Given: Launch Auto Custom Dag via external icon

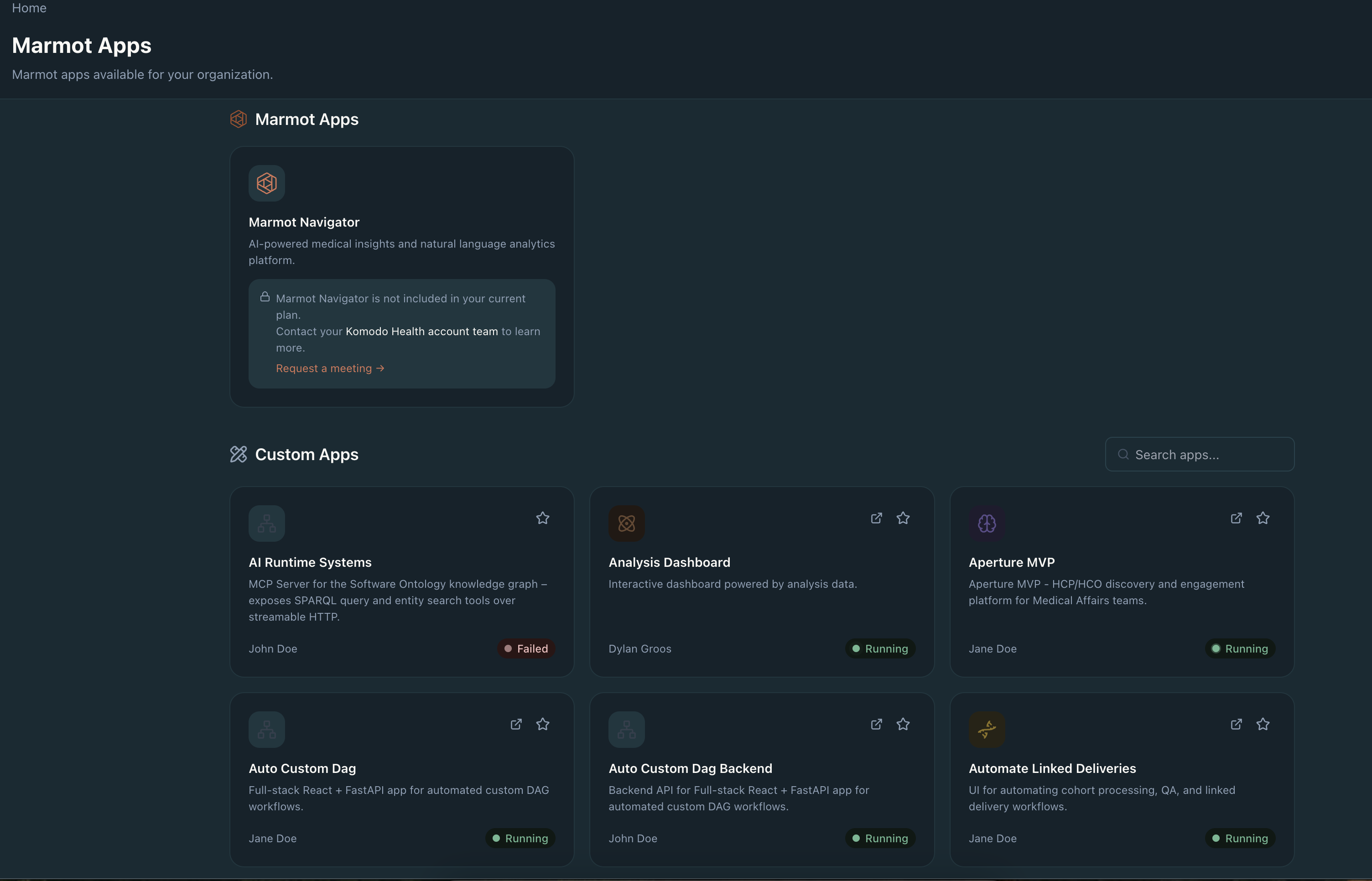Looking at the screenshot, I should [516, 724].
